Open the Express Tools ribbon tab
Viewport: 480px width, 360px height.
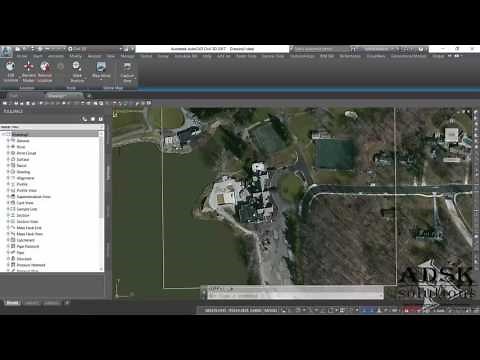(x=273, y=56)
